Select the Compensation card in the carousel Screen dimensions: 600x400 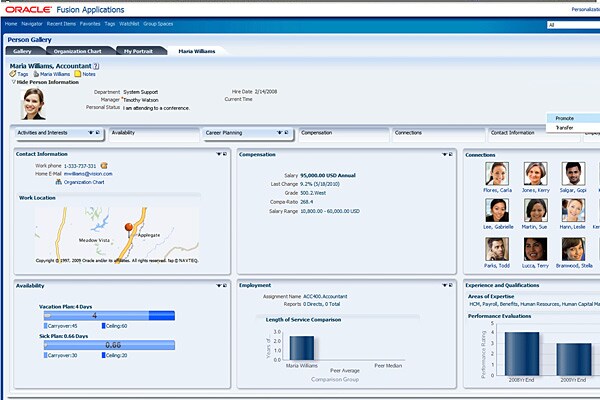[x=343, y=134]
